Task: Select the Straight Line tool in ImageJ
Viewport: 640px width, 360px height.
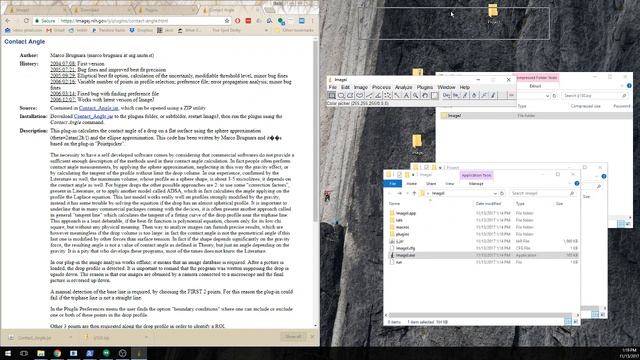Action: click(x=369, y=96)
